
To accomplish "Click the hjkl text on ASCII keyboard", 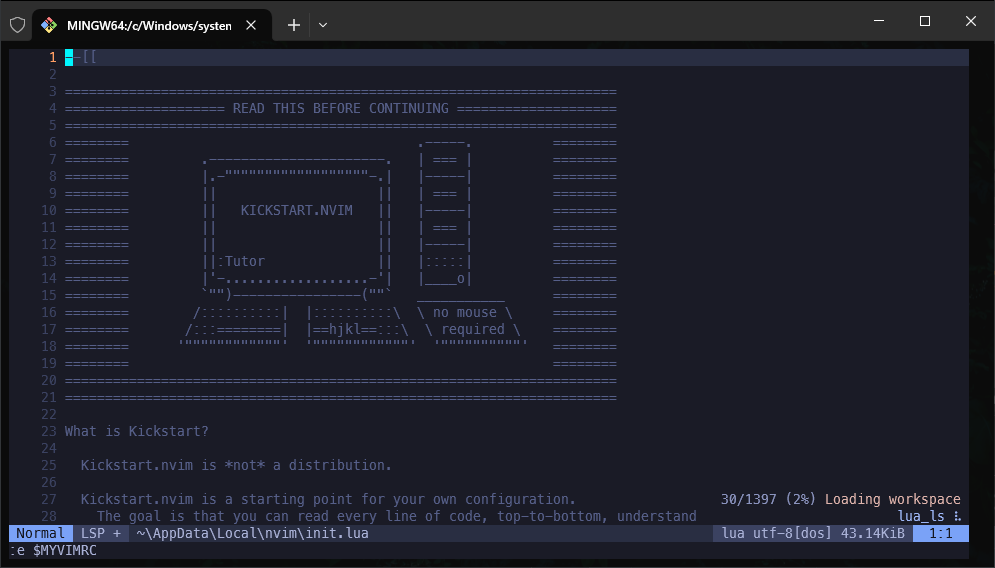I will coord(345,329).
